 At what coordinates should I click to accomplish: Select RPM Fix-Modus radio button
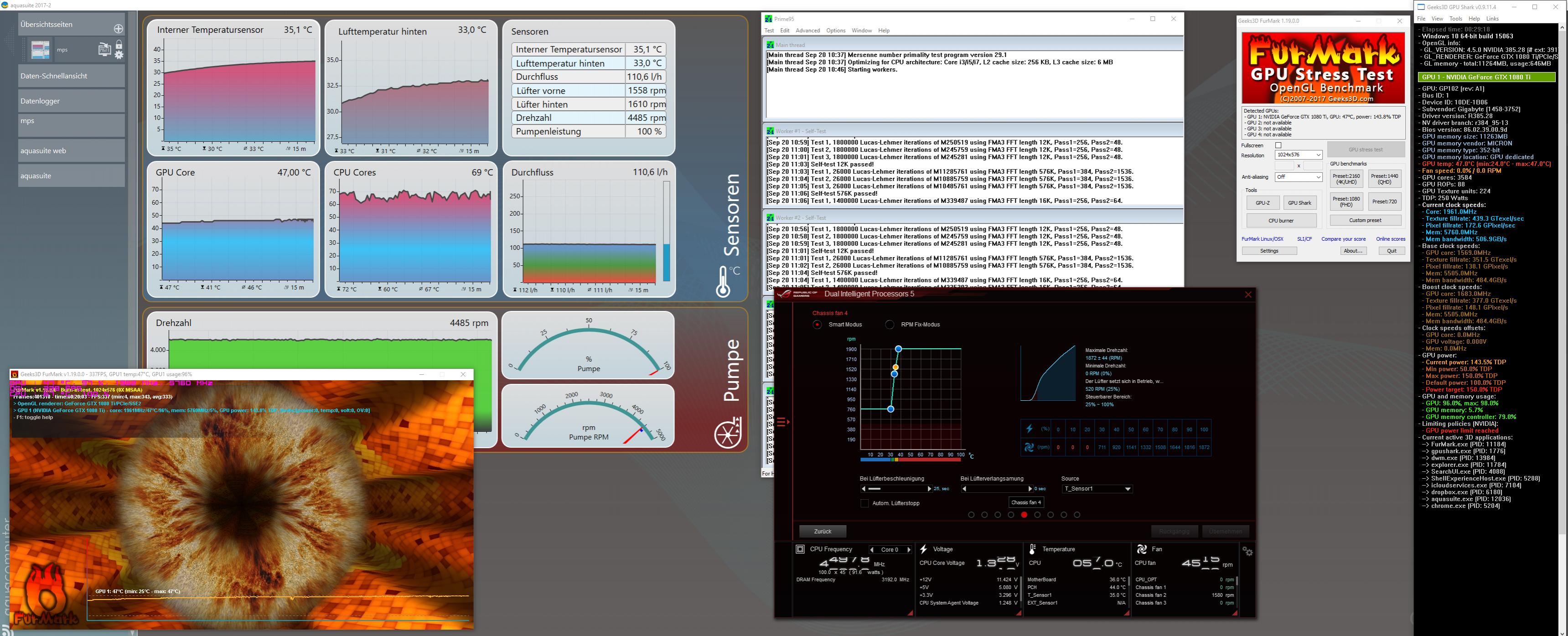coord(890,325)
